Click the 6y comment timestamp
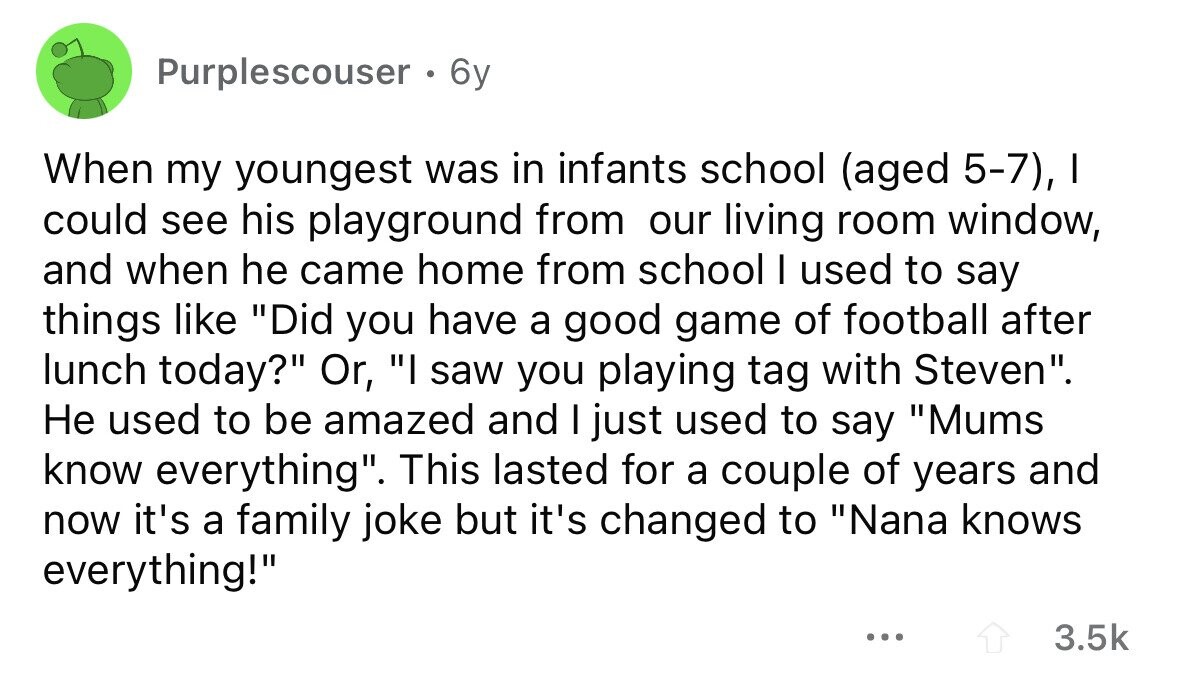This screenshot has width=1179, height=687. pyautogui.click(x=470, y=73)
